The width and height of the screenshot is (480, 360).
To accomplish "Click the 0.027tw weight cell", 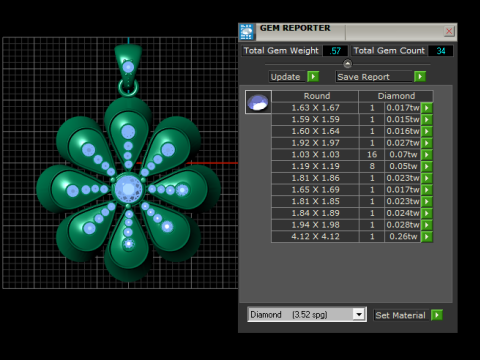I will click(x=403, y=143).
